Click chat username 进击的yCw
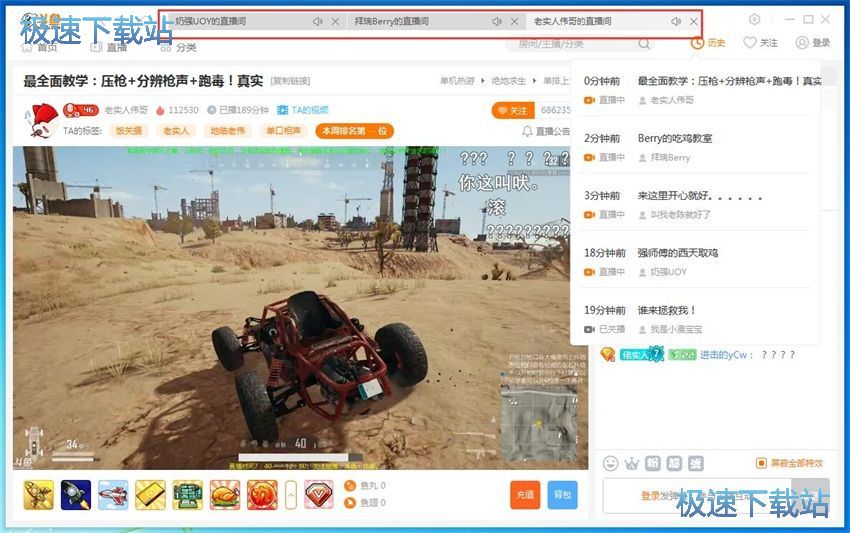This screenshot has height=533, width=850. [723, 355]
